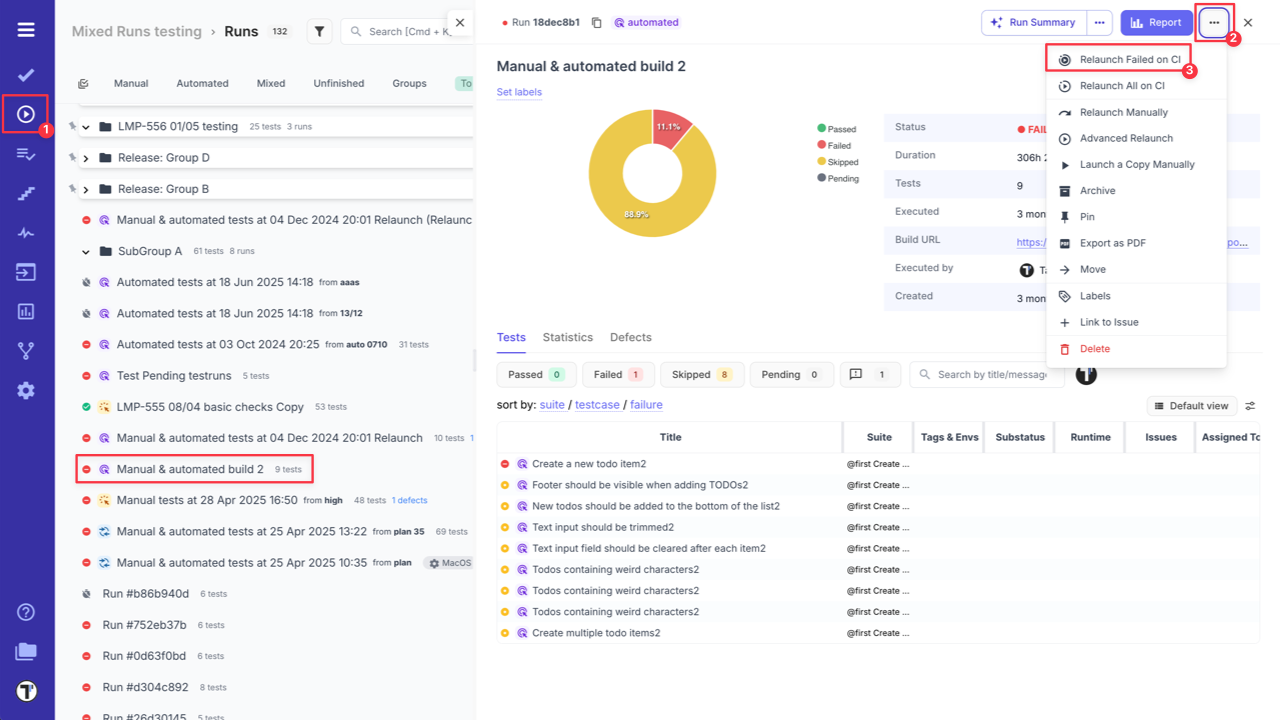Open the Default view dropdown
Image resolution: width=1280 pixels, height=720 pixels.
coord(1192,405)
